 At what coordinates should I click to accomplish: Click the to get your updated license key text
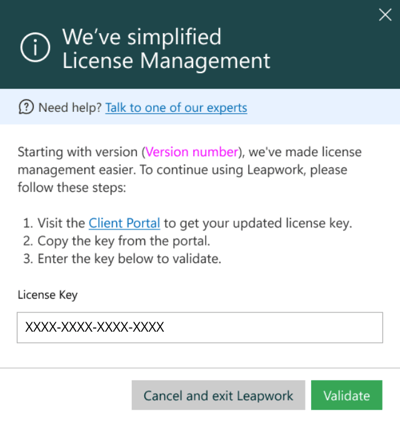point(258,223)
